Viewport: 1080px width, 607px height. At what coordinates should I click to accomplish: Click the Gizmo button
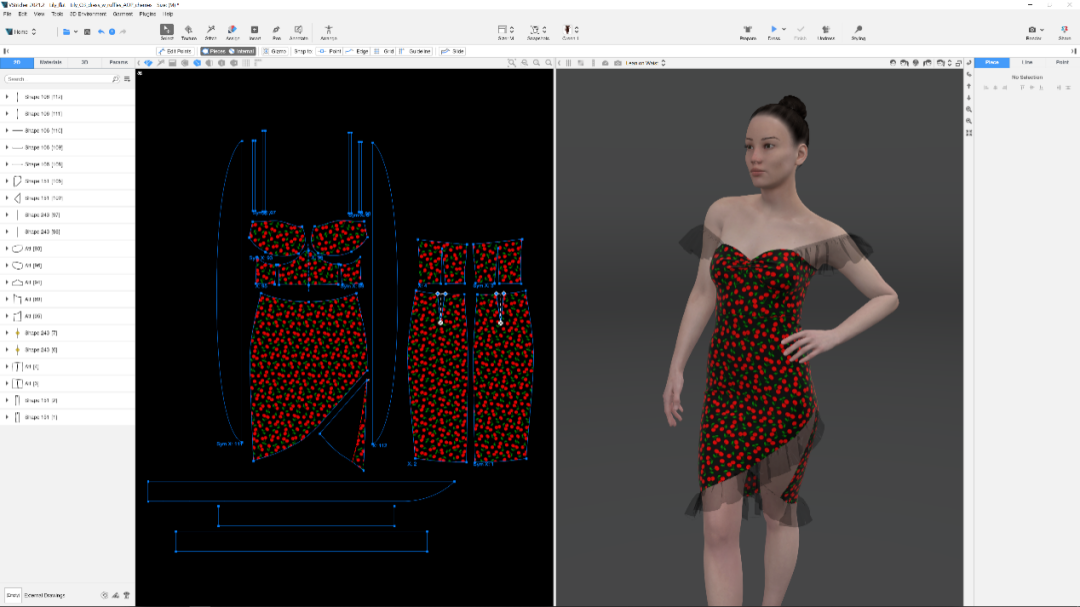point(275,50)
